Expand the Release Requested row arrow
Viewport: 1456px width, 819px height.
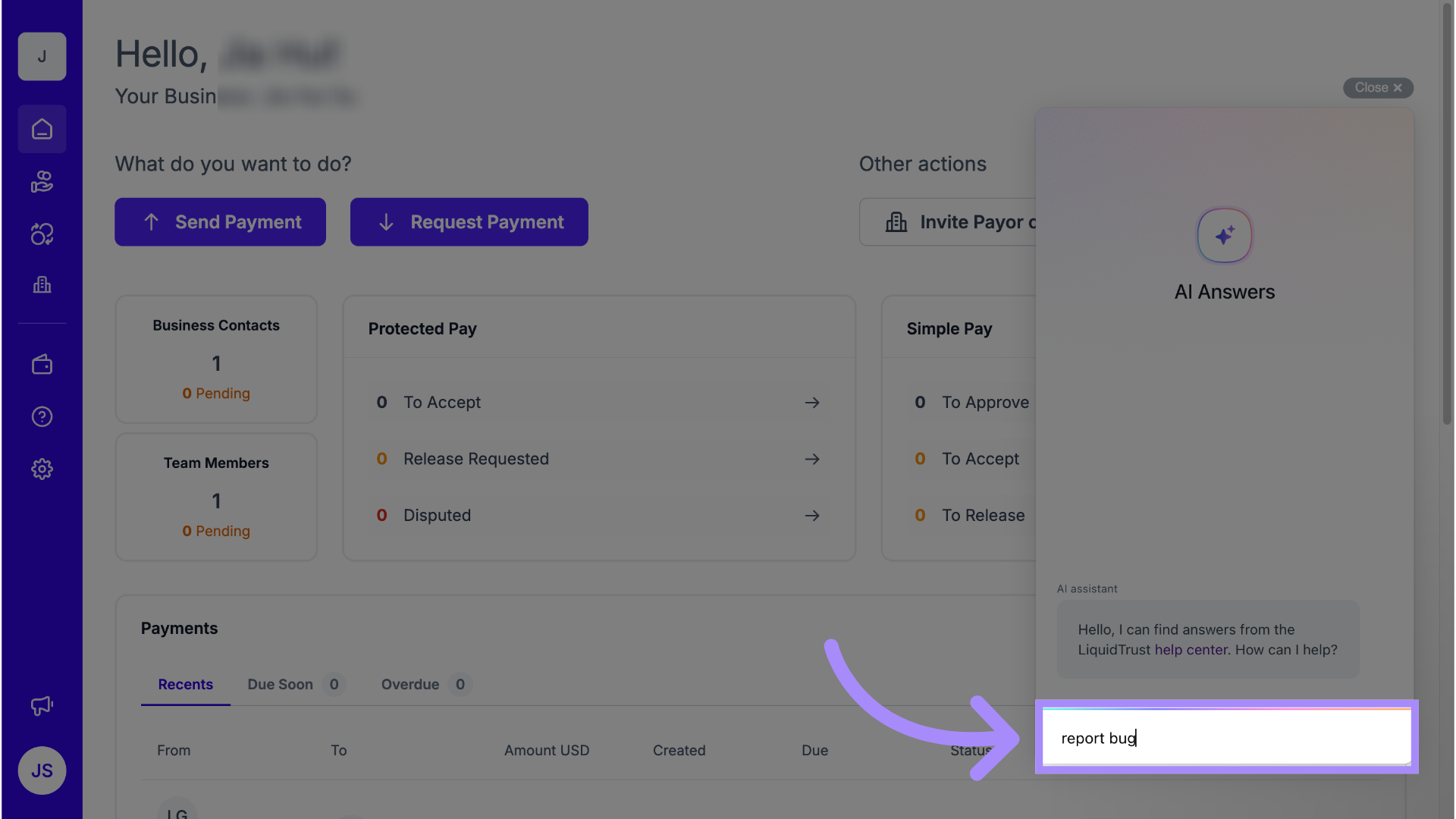(x=812, y=460)
